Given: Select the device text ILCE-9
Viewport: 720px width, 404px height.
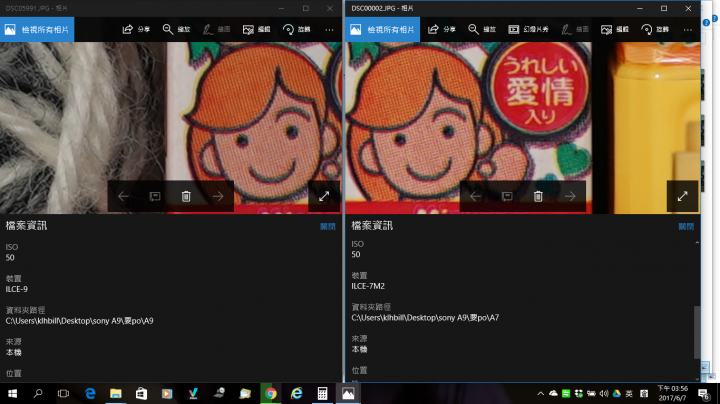Looking at the screenshot, I should point(17,289).
